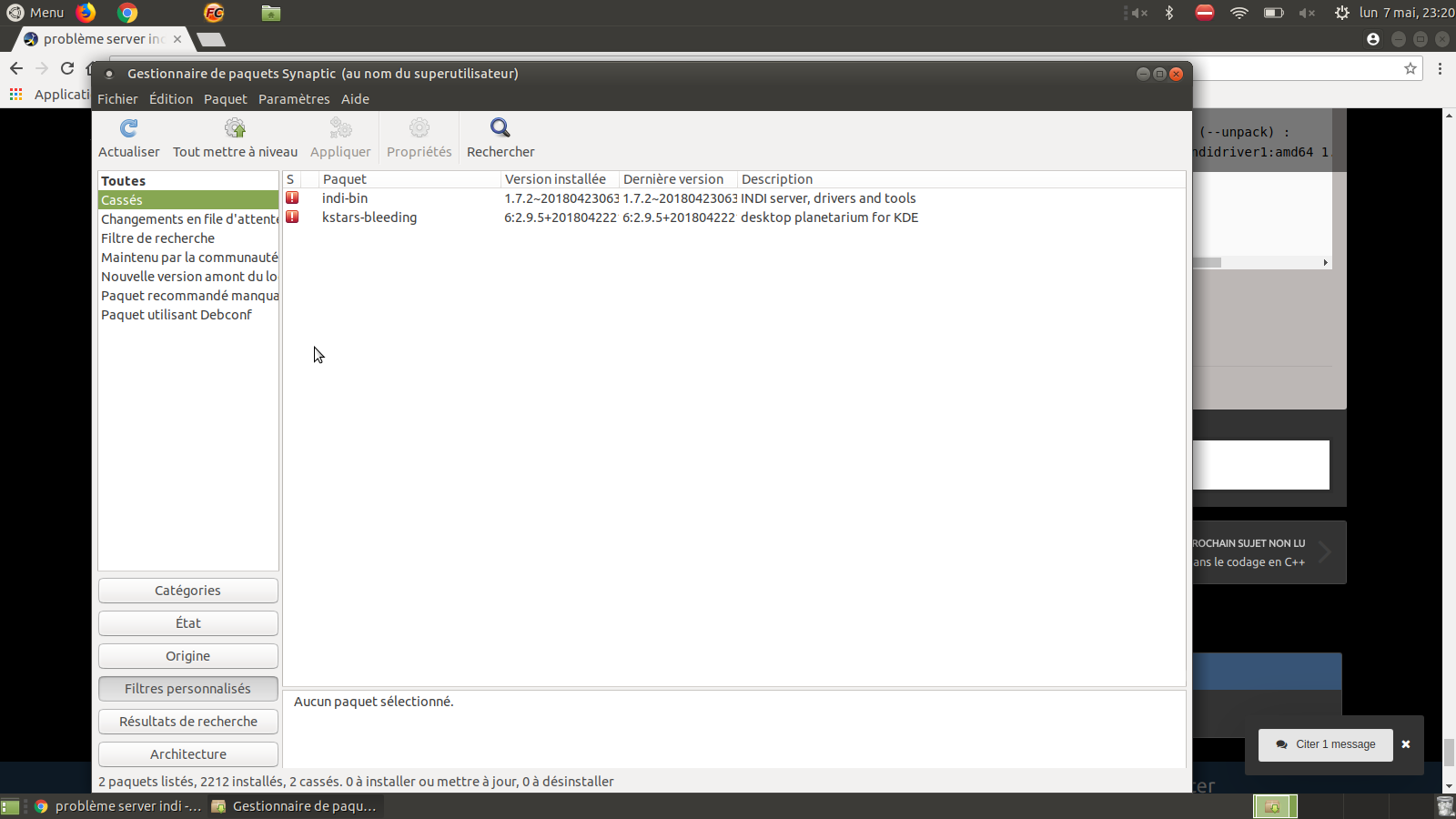The width and height of the screenshot is (1456, 819).
Task: Open Fichier menu
Action: tap(117, 99)
